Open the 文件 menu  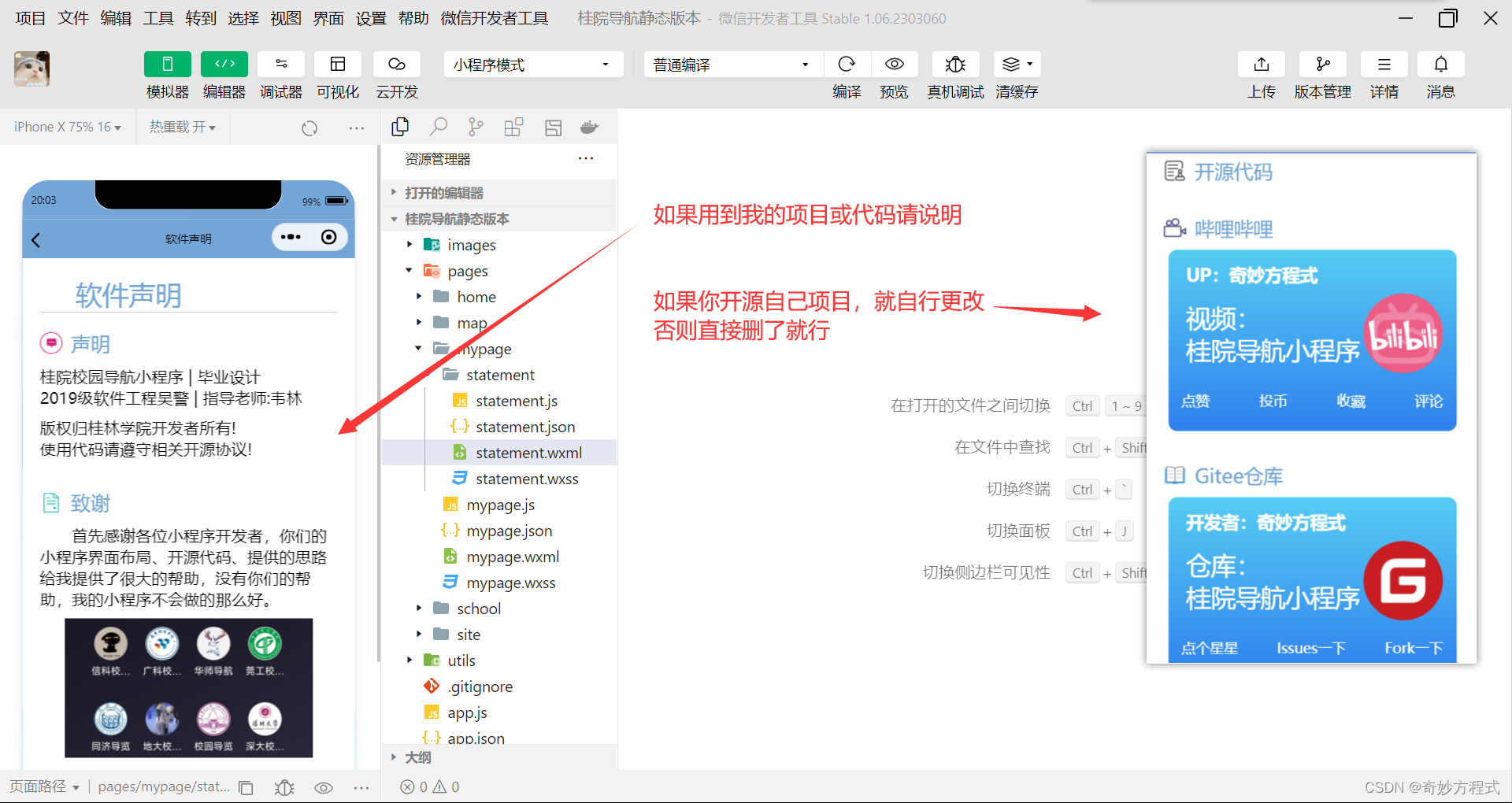pyautogui.click(x=72, y=18)
